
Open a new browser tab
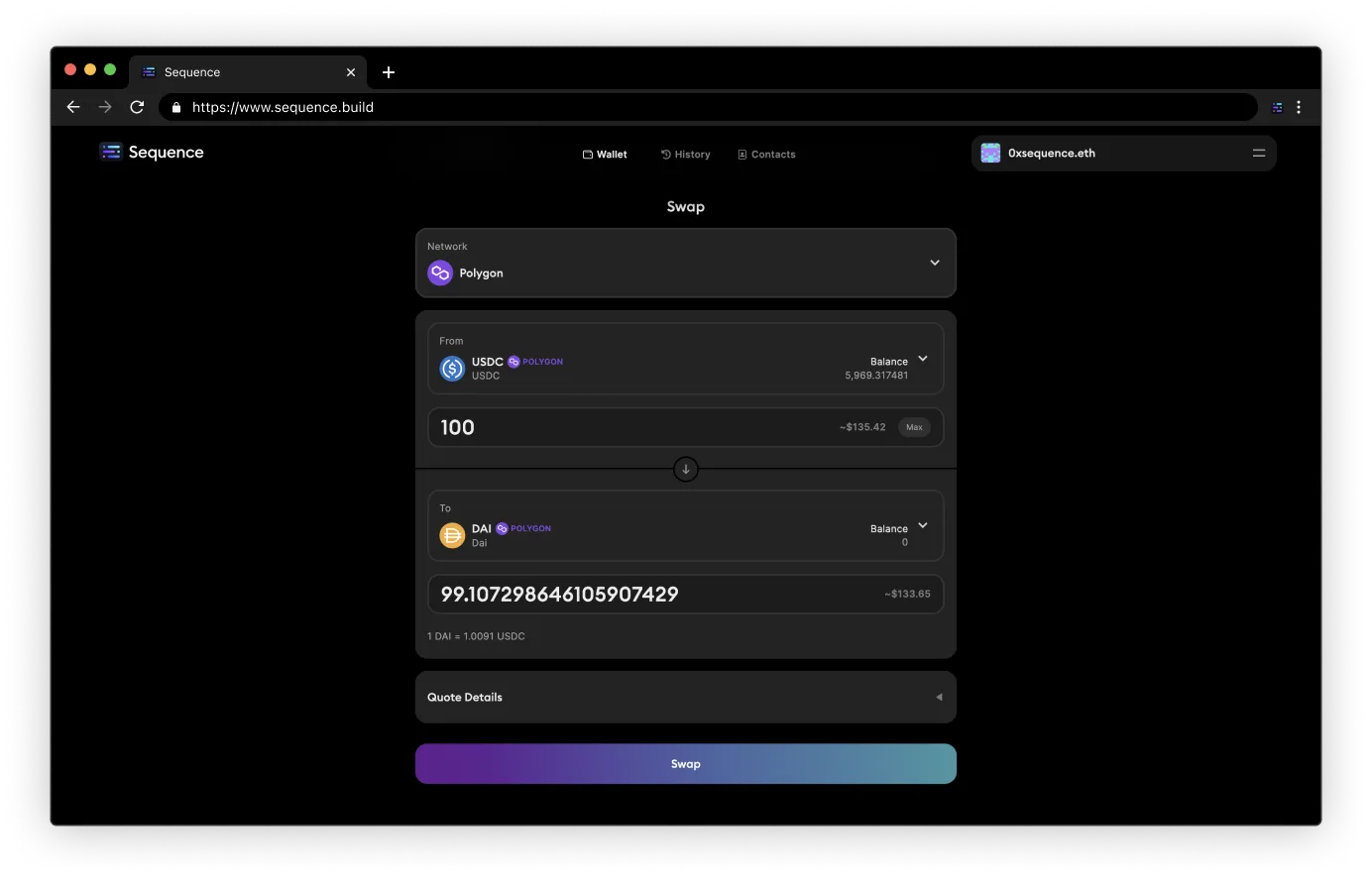pyautogui.click(x=389, y=72)
